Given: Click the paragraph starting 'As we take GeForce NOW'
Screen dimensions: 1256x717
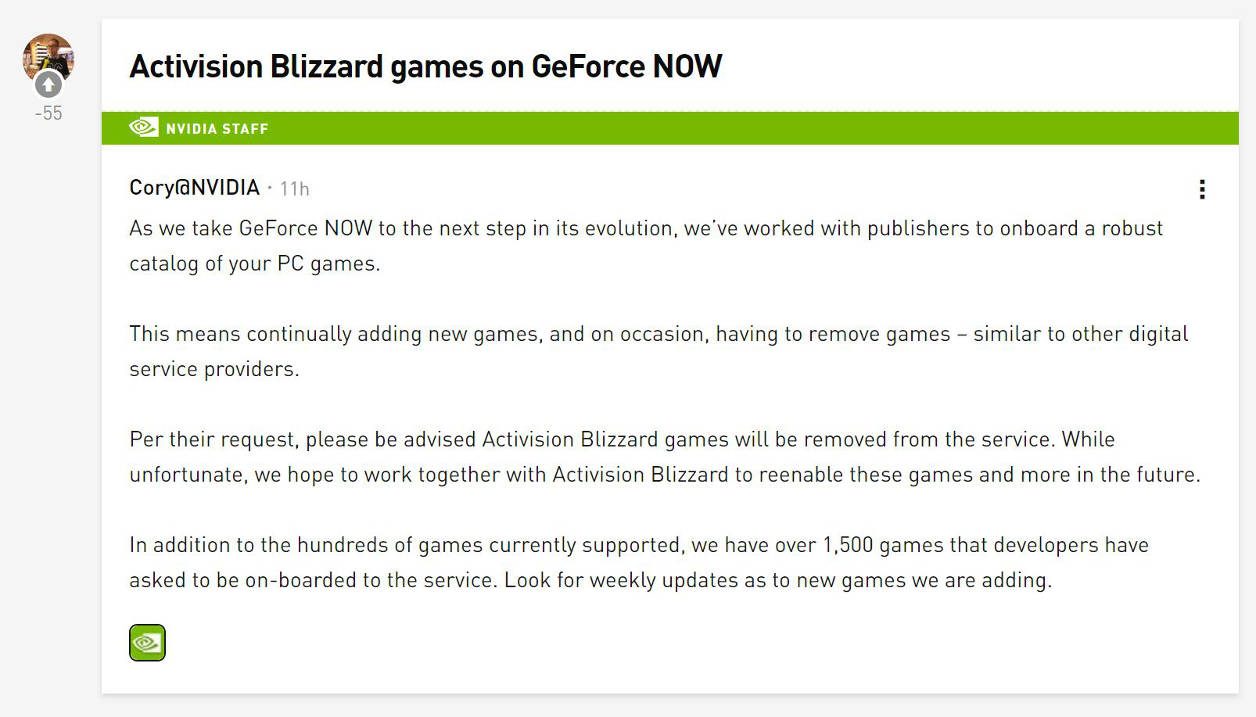Looking at the screenshot, I should [x=646, y=246].
